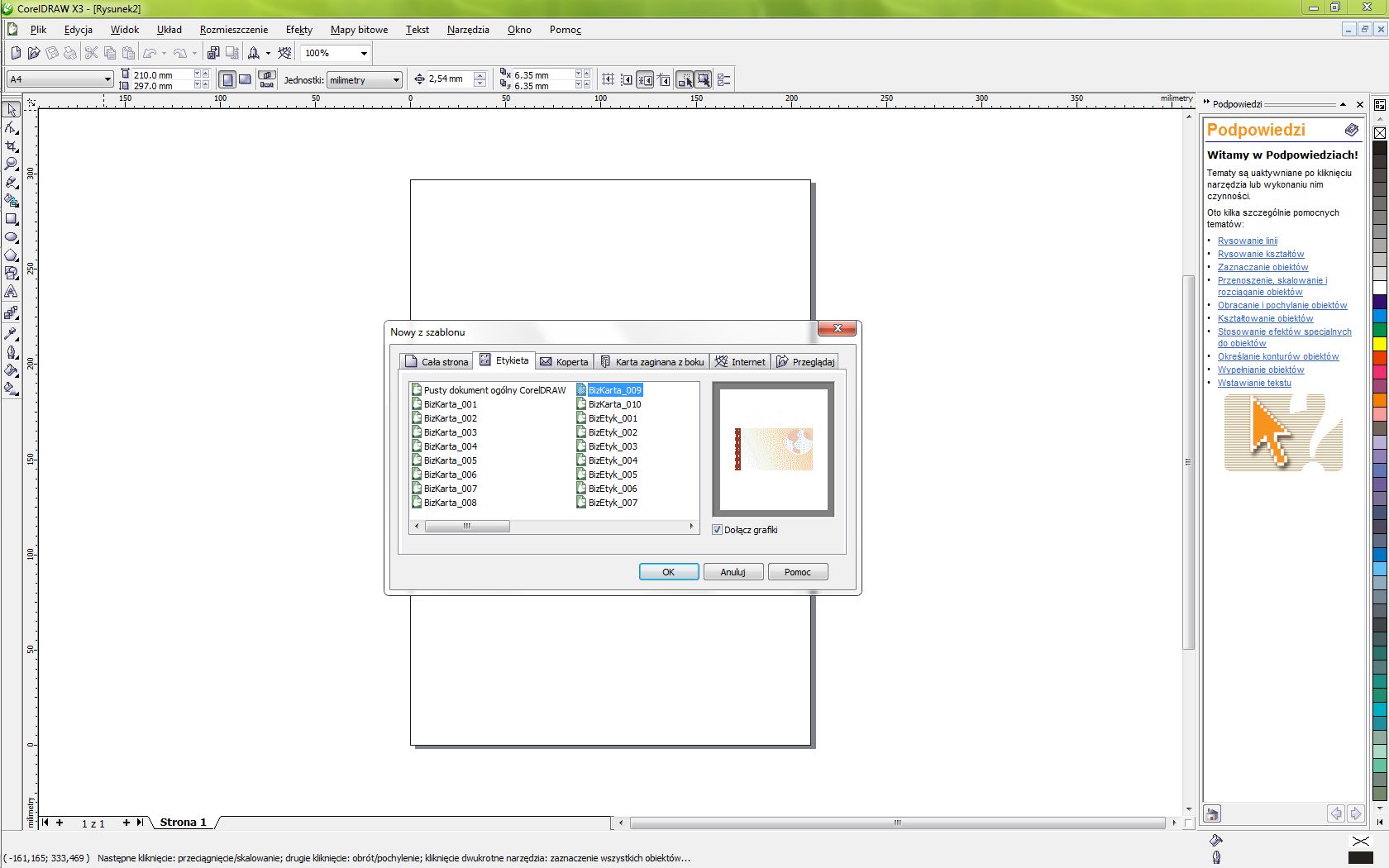The width and height of the screenshot is (1389, 868).
Task: Open the Wypełnianie obiektów link
Action: coord(1260,370)
